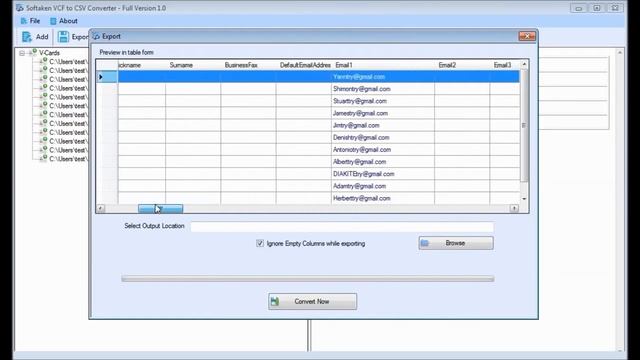Close the Export dialog
Viewport: 640px width, 360px height.
[527, 36]
